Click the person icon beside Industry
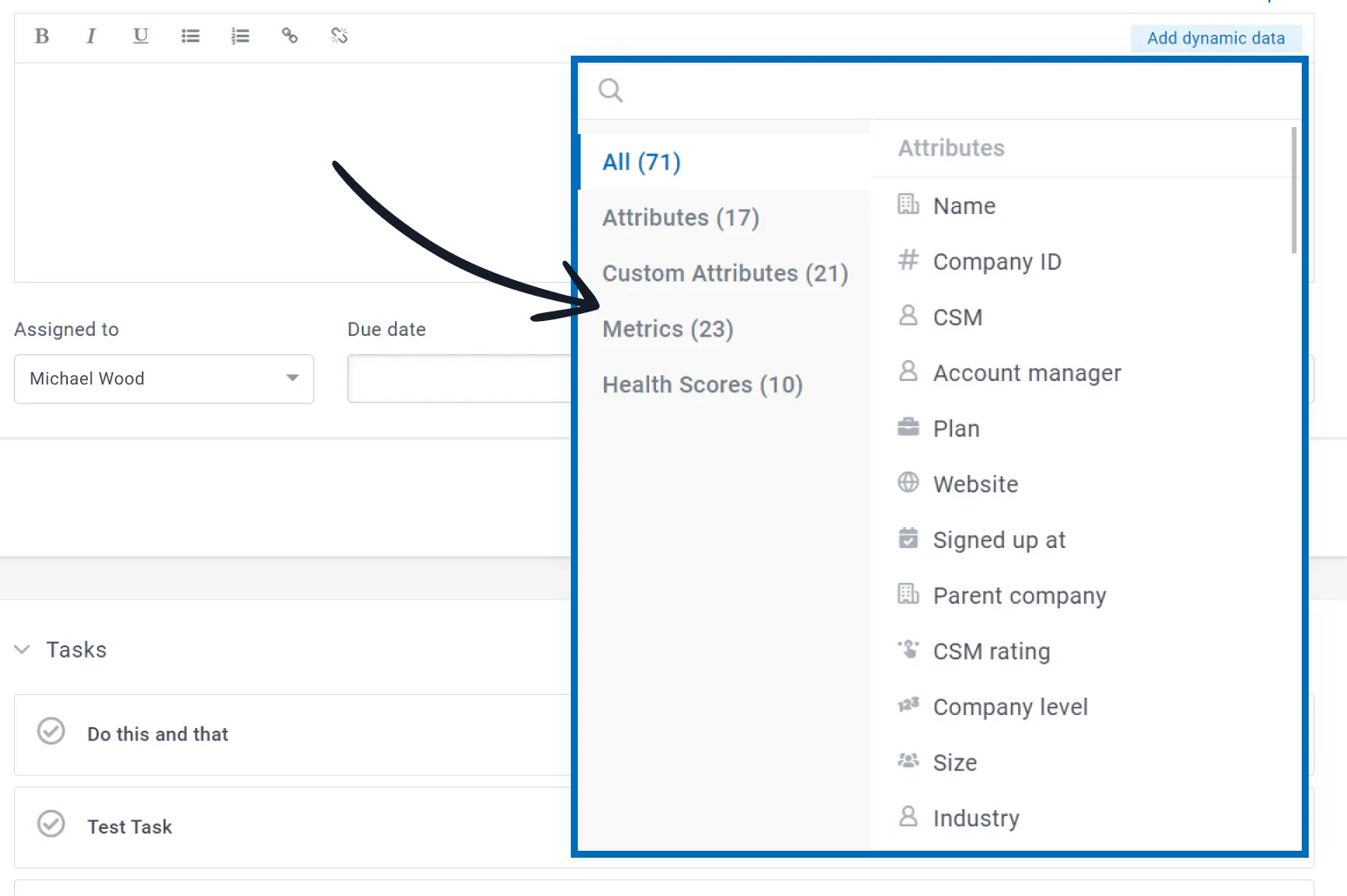The height and width of the screenshot is (896, 1347). 908,817
